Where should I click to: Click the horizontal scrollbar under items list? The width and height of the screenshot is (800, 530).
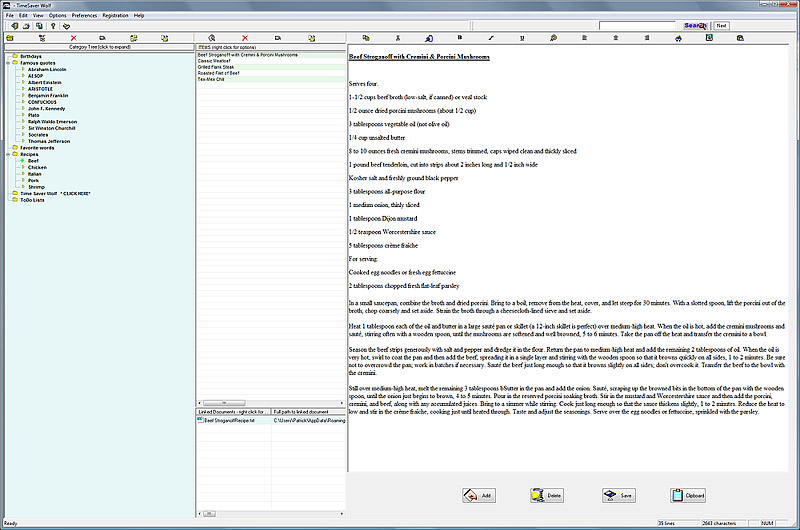tap(270, 403)
